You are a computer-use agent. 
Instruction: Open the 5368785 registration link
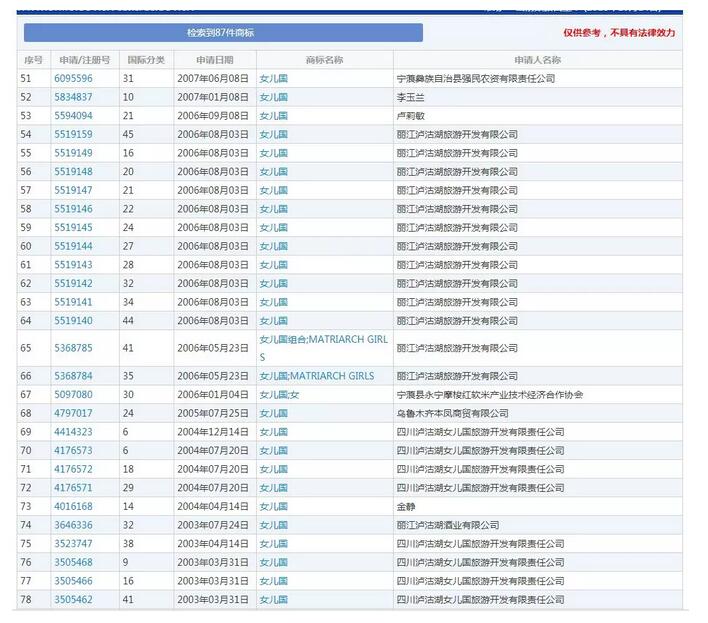[x=73, y=348]
